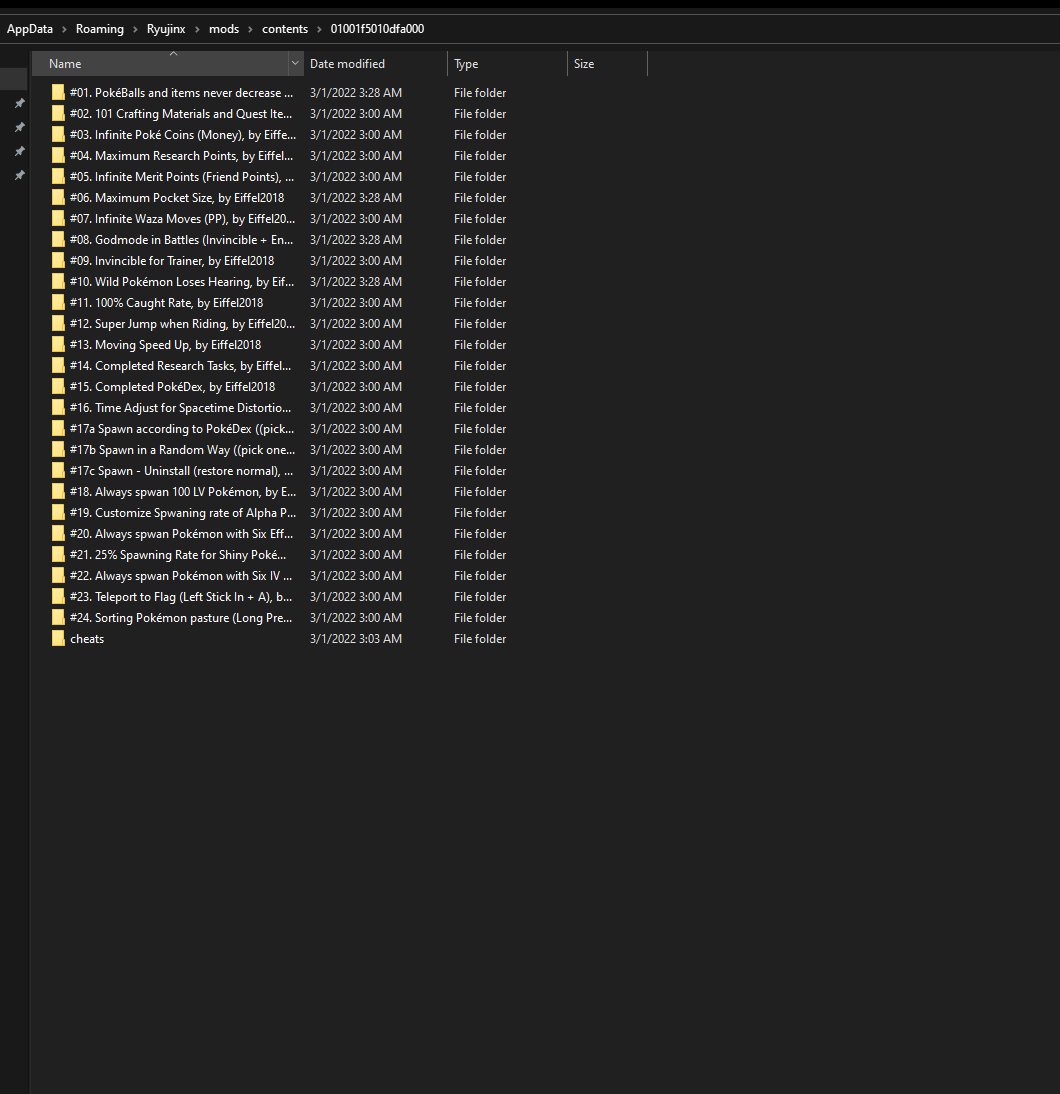Click the first pinned quick-access pin icon

tap(20, 103)
